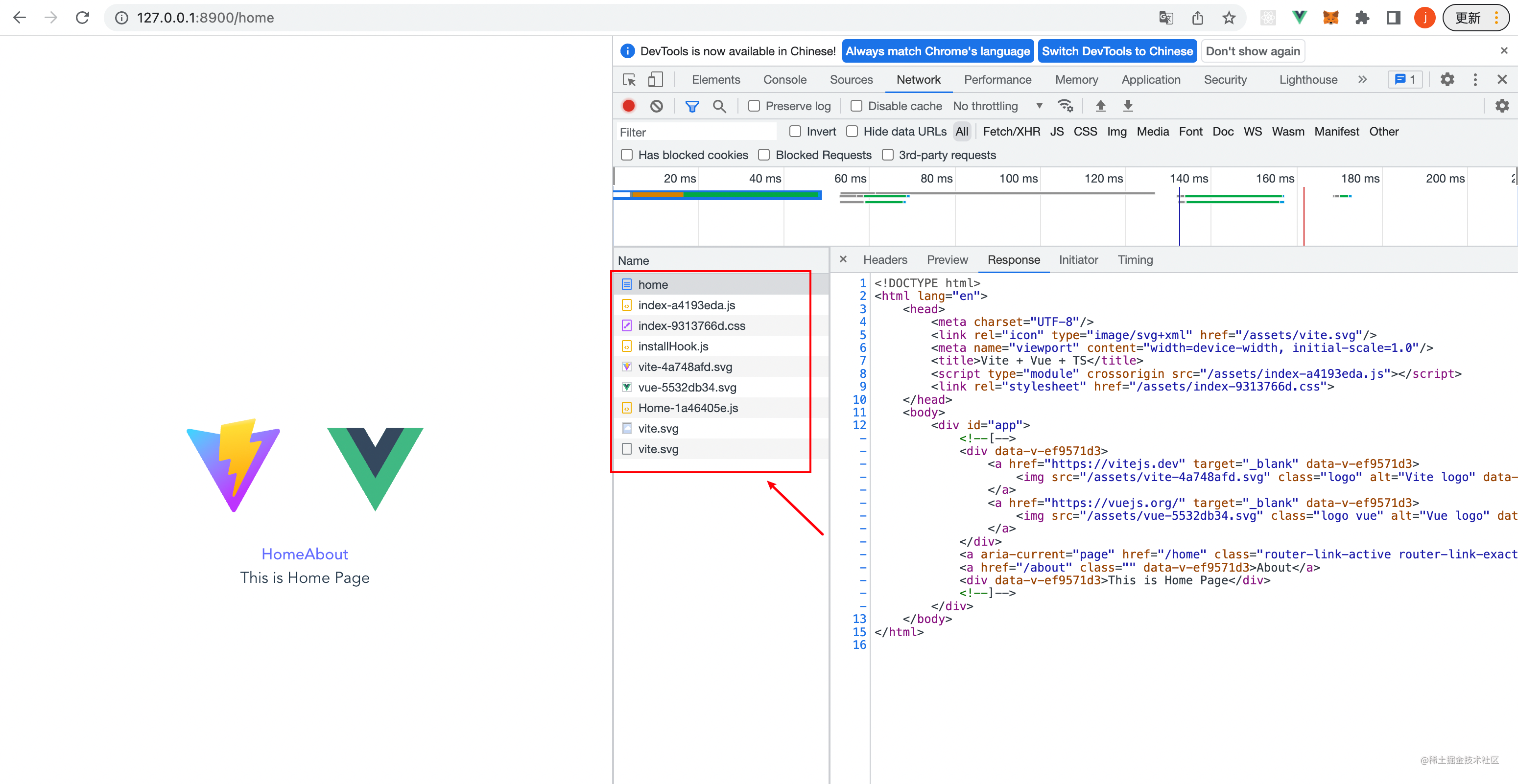The height and width of the screenshot is (784, 1518).
Task: Click Switch DevTools to Chinese button
Action: (x=1116, y=51)
